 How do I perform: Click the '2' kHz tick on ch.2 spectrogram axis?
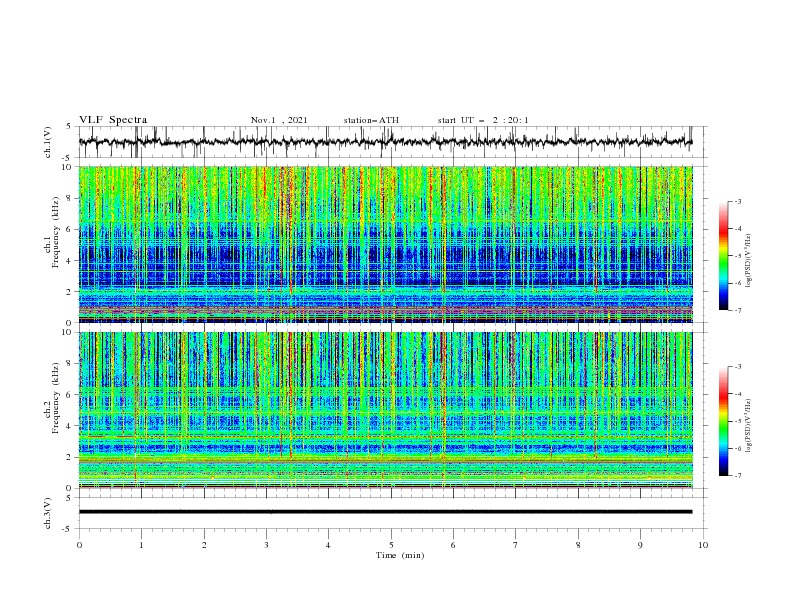click(70, 457)
